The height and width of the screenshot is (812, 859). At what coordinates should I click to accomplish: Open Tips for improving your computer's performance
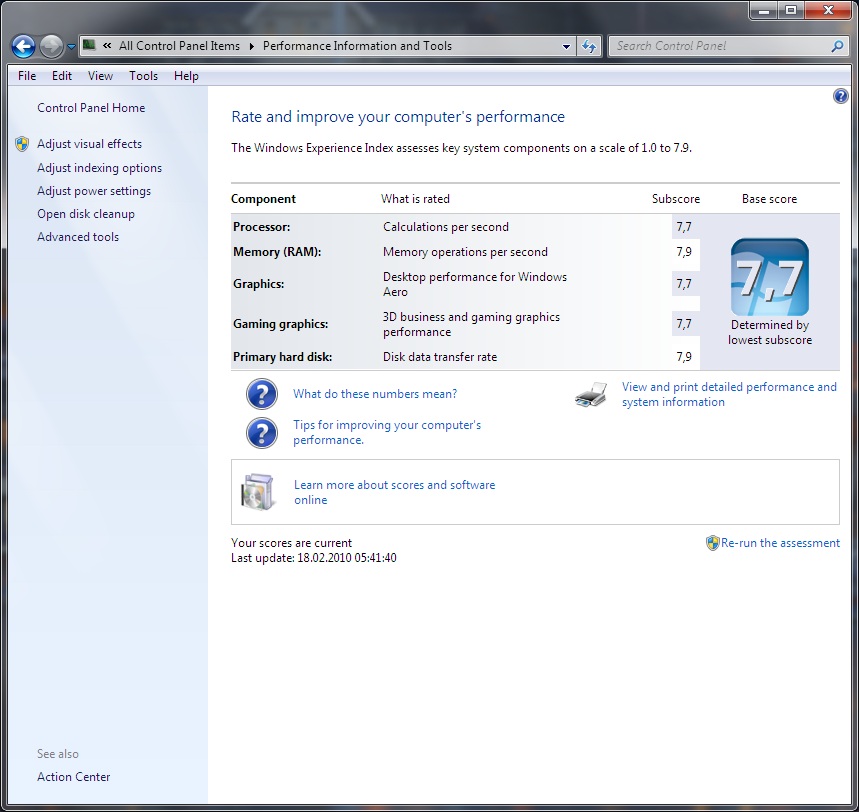click(387, 432)
